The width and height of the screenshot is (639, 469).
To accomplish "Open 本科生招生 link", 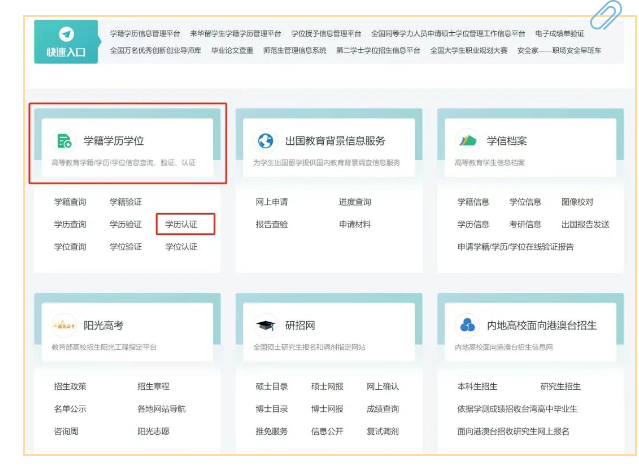I will pyautogui.click(x=477, y=386).
